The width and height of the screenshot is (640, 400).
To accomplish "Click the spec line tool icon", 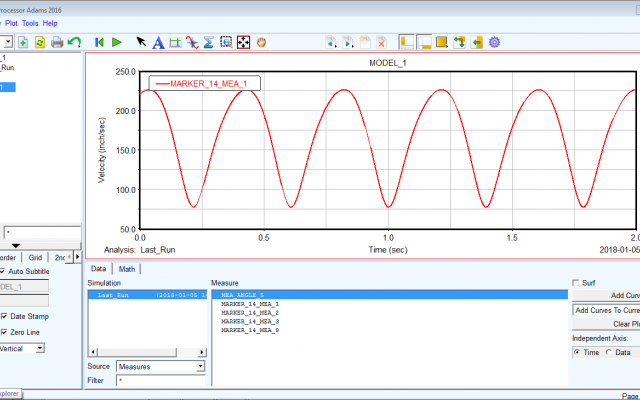I will pos(175,42).
